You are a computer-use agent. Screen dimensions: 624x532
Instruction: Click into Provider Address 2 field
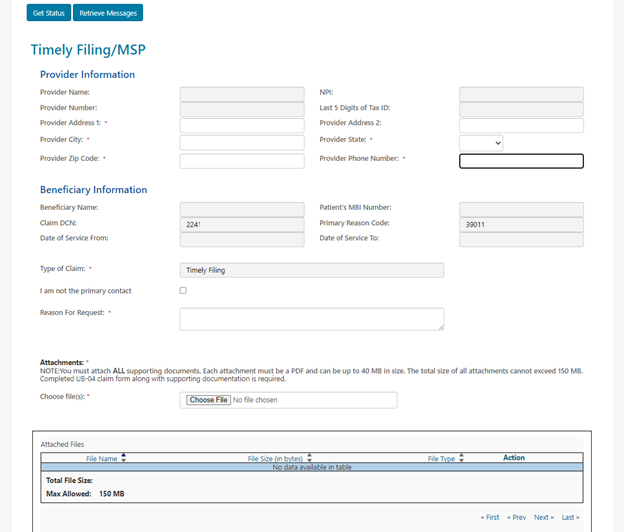pyautogui.click(x=520, y=126)
